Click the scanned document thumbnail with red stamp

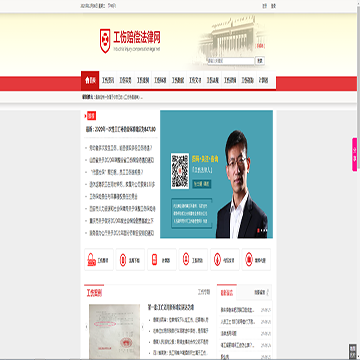click(x=114, y=332)
